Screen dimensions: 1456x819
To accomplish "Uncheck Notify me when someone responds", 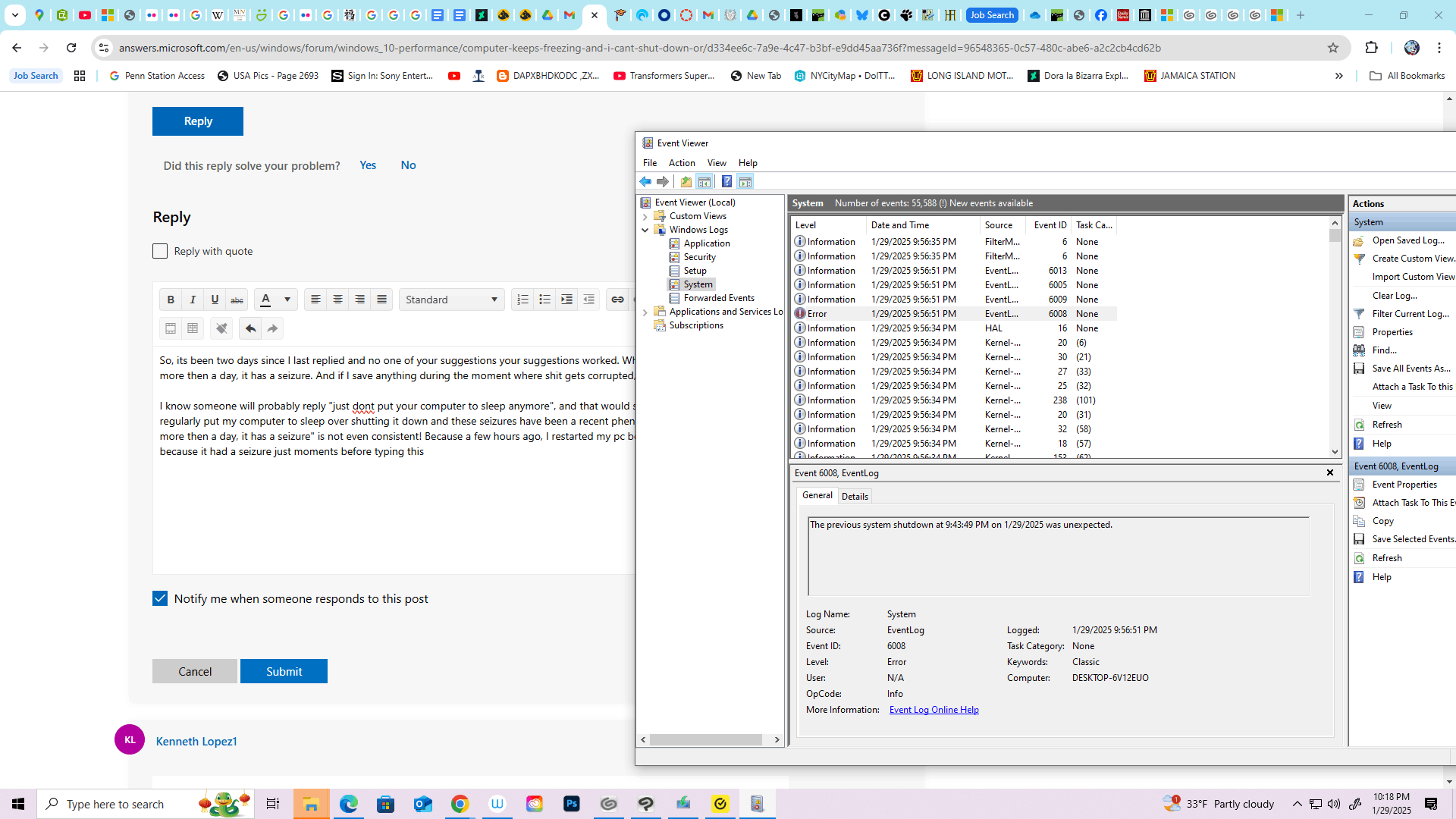I will point(160,598).
